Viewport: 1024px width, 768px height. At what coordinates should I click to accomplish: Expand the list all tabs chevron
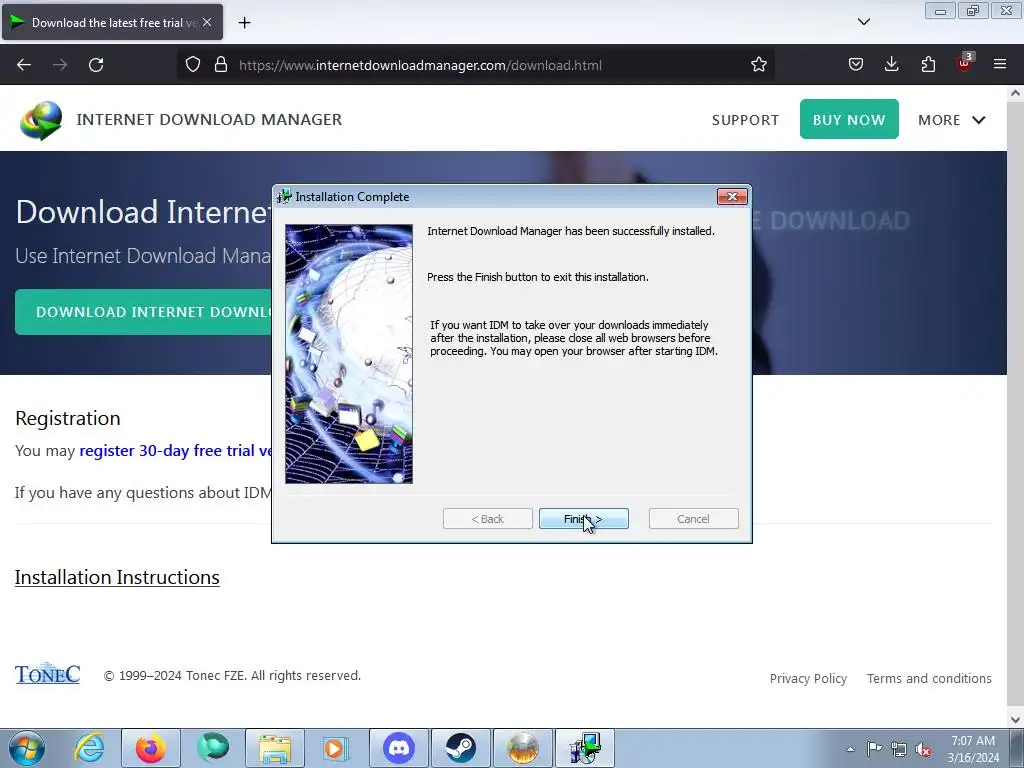click(863, 22)
